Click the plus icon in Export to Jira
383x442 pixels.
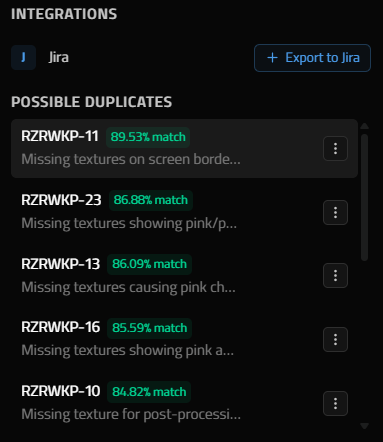[272, 58]
